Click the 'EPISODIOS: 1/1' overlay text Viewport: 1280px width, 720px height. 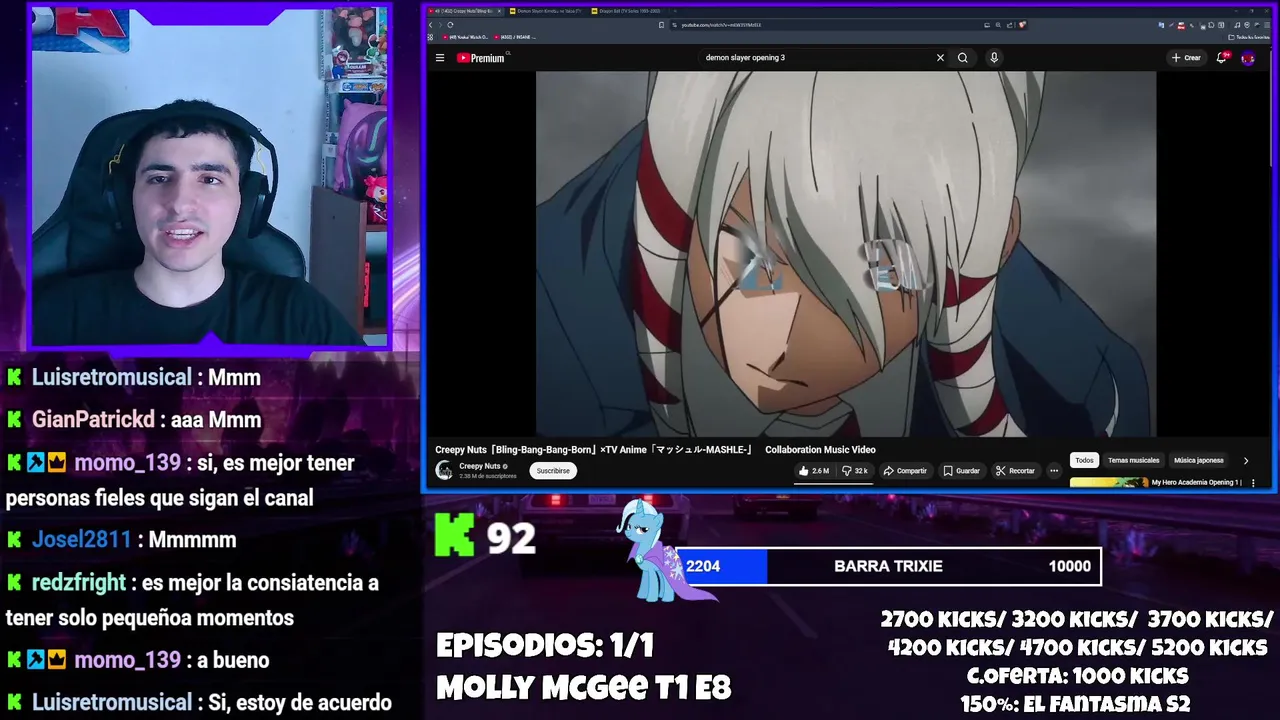coord(545,646)
